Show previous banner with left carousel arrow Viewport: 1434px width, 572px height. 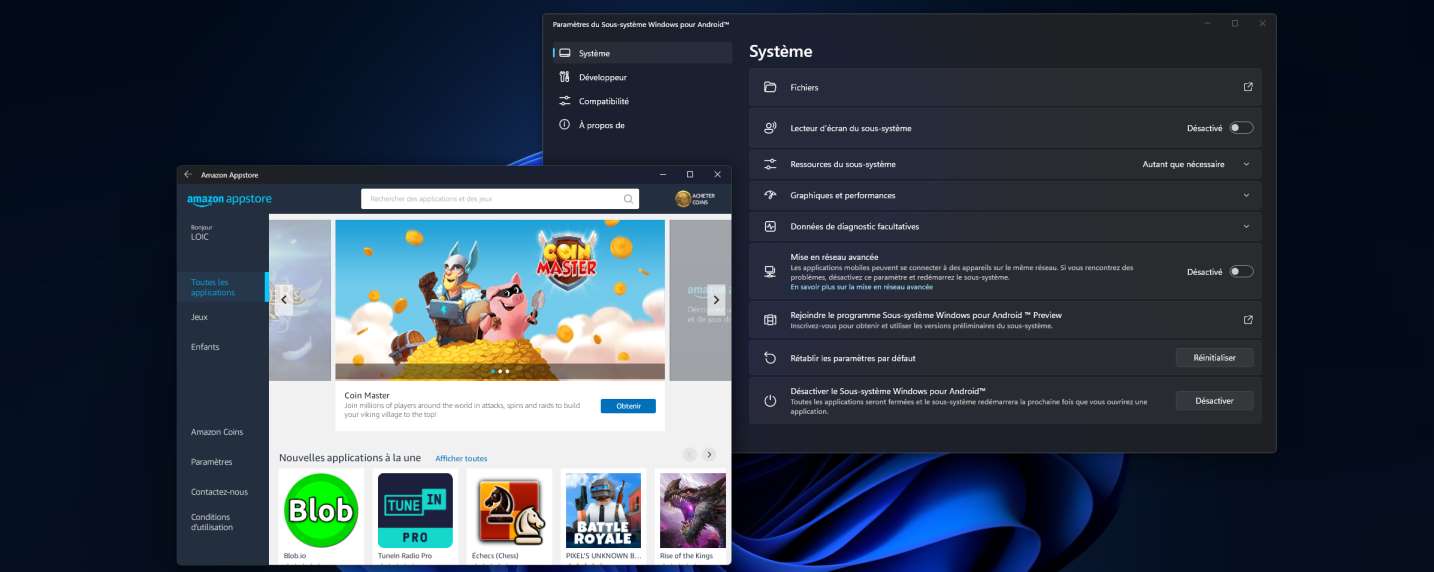284,299
